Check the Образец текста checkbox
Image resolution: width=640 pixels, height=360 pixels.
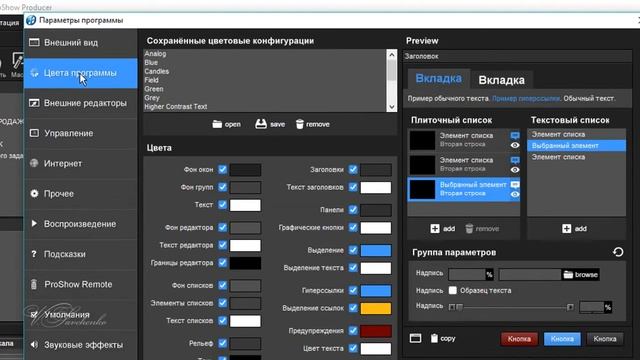click(453, 290)
